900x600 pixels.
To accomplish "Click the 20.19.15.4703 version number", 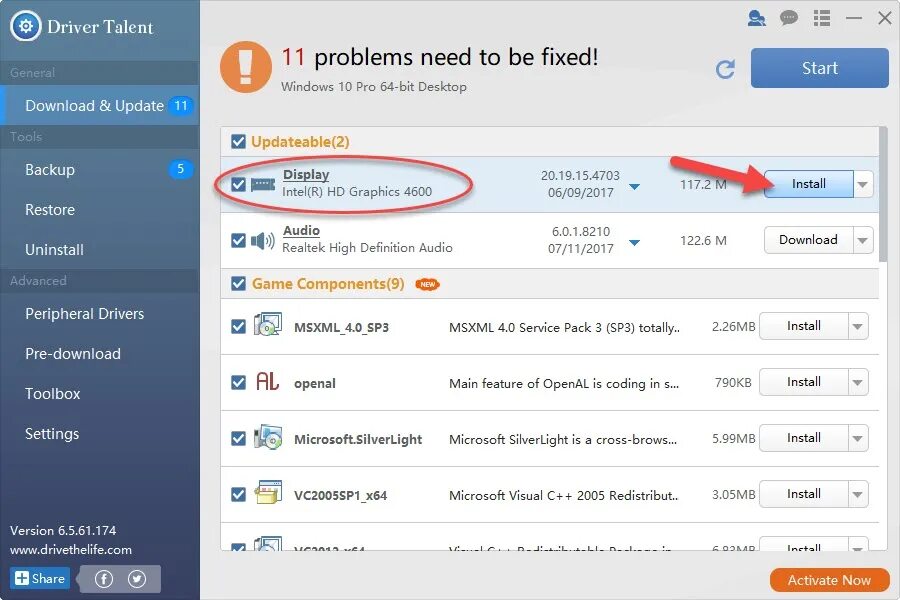I will pyautogui.click(x=580, y=176).
